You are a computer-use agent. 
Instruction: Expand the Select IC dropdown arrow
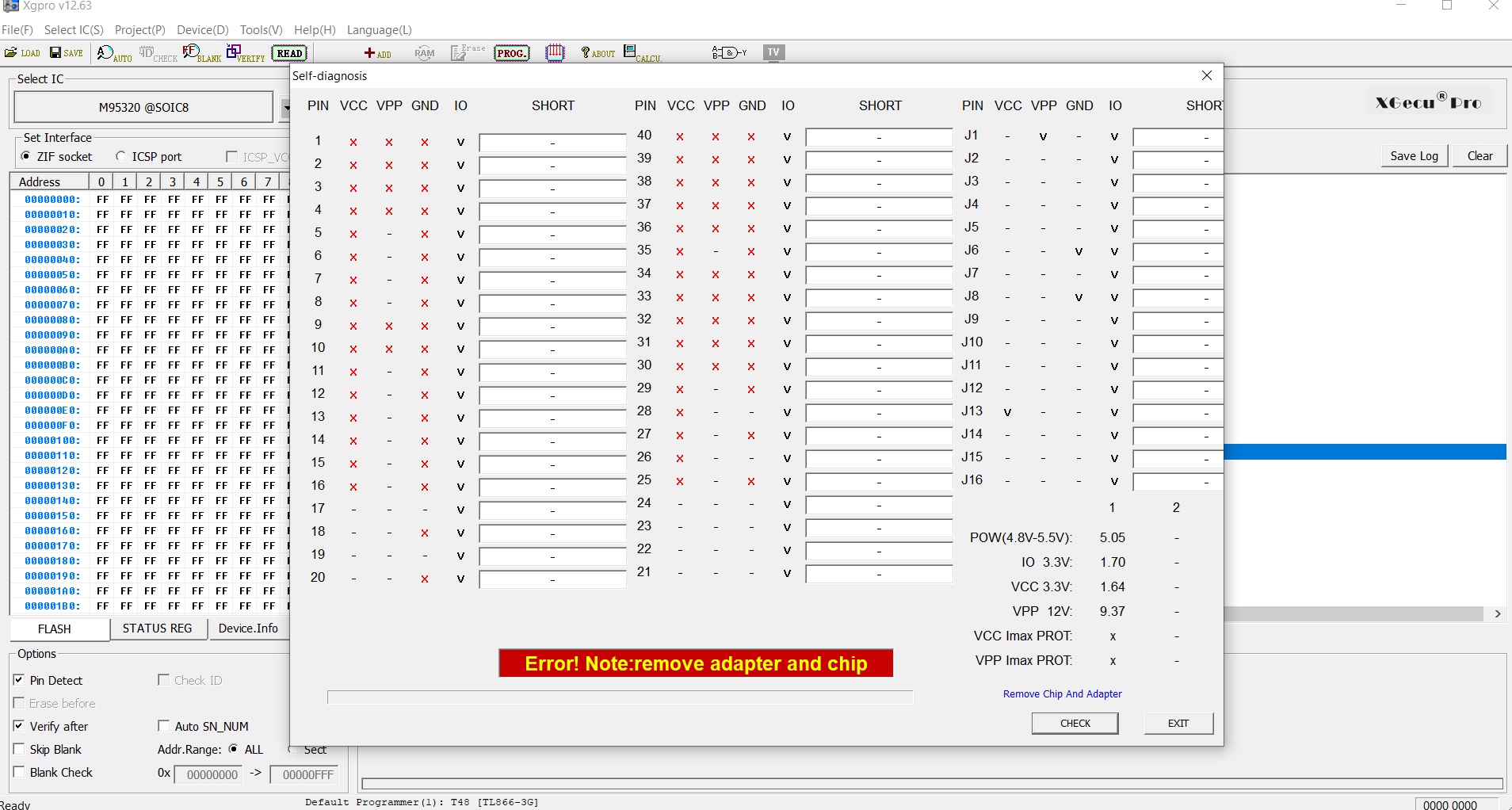(285, 107)
